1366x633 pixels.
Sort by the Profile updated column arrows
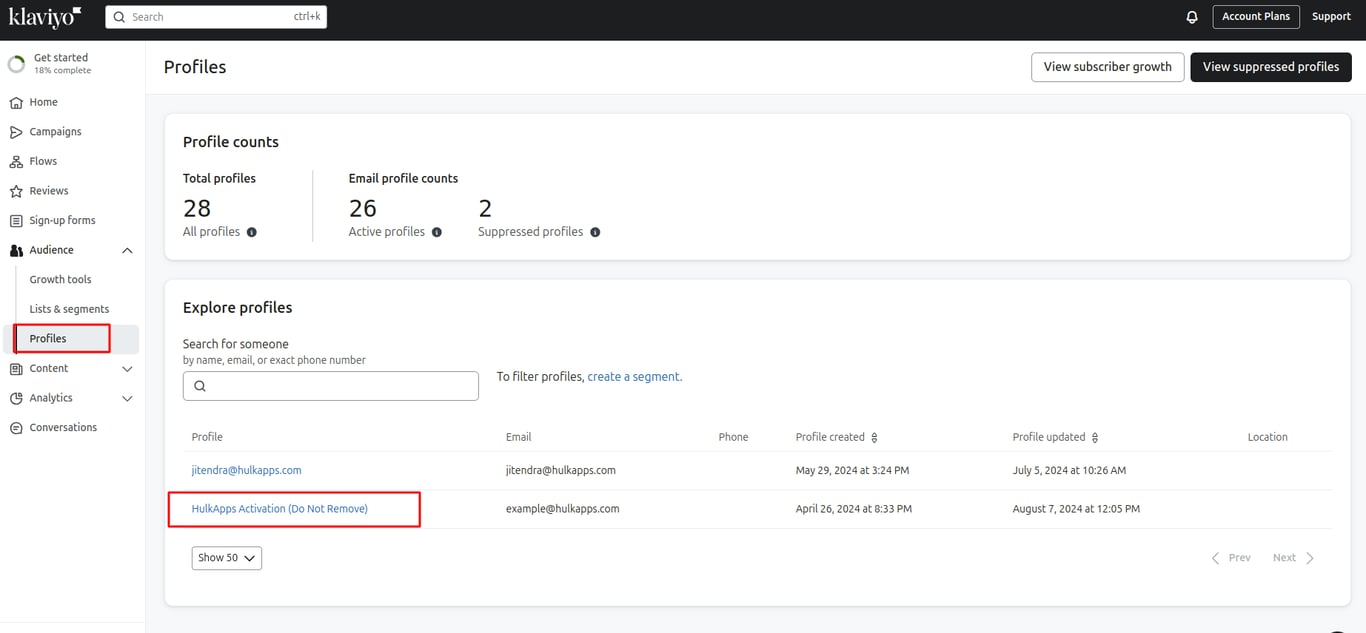pos(1095,438)
